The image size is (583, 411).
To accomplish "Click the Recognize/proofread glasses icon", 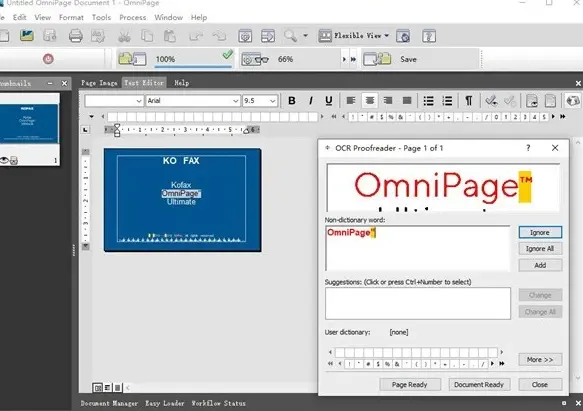I will click(x=255, y=59).
